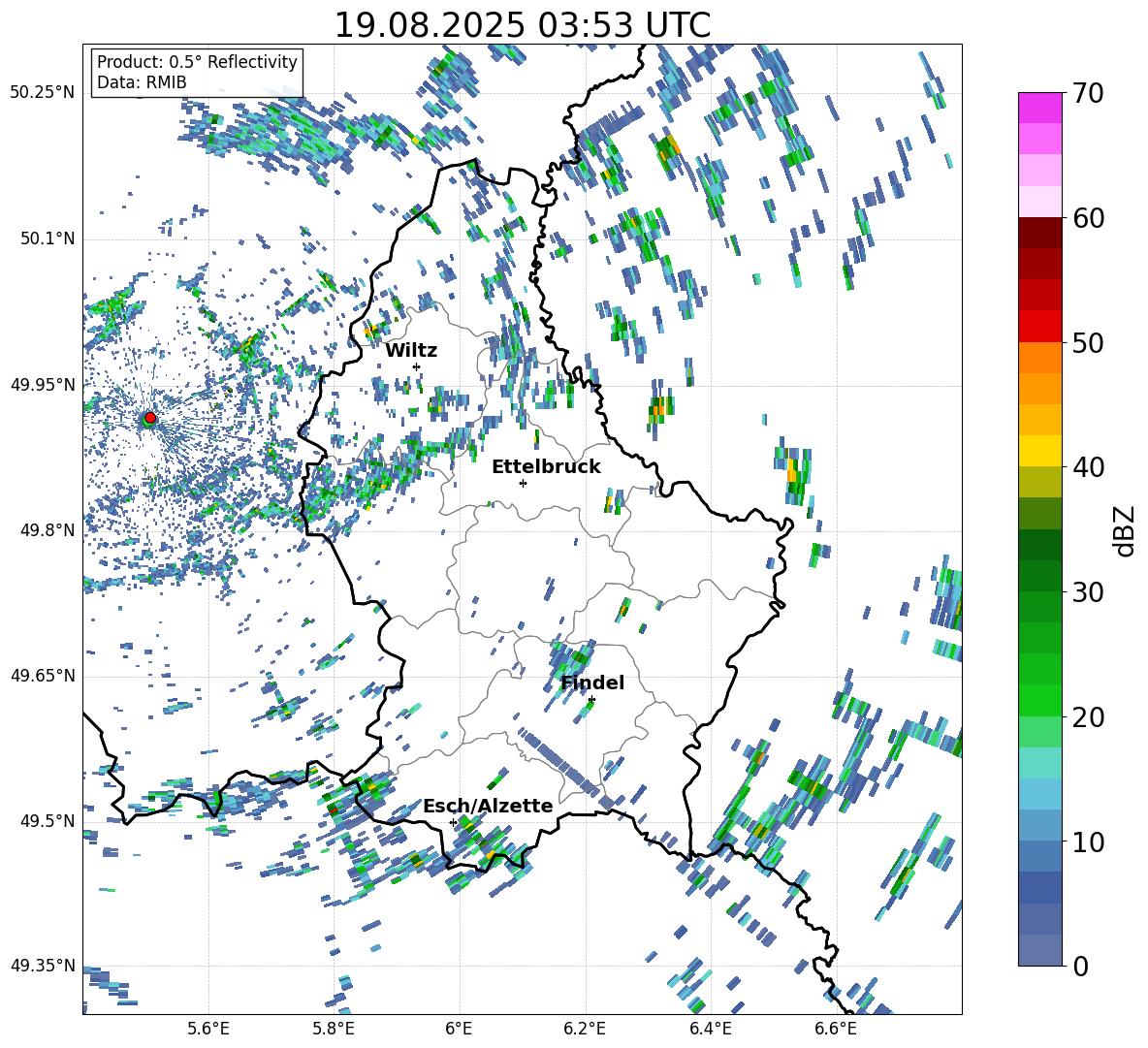Click the Ettelbruck city label
Image resolution: width=1148 pixels, height=1048 pixels.
coord(546,467)
